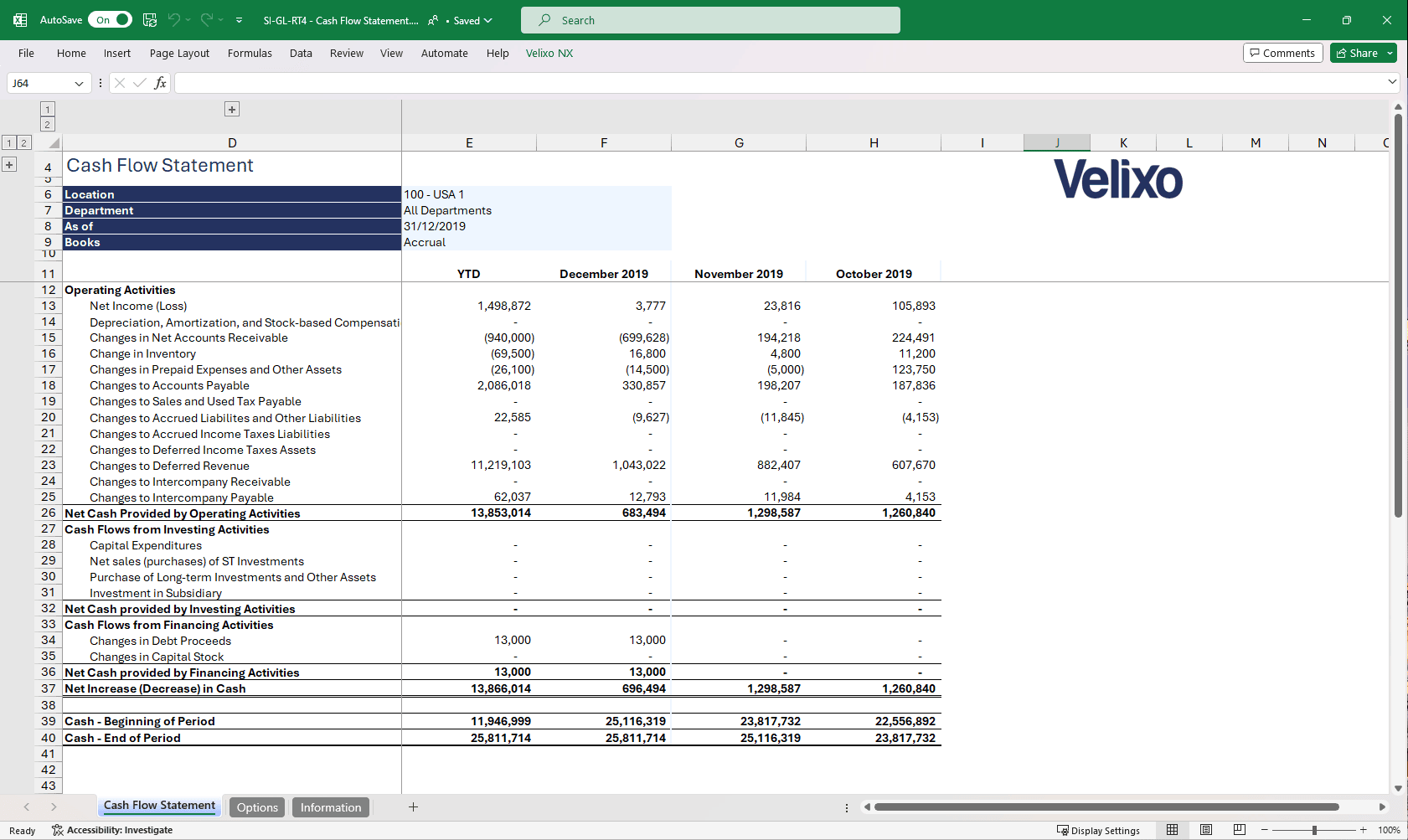1408x840 pixels.
Task: Click the Velixo logo image
Action: pyautogui.click(x=1118, y=179)
